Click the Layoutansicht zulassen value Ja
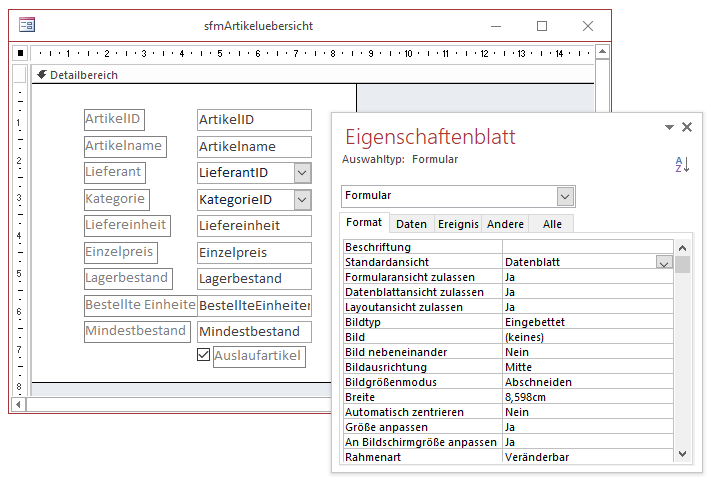The height and width of the screenshot is (481, 711). [x=587, y=307]
